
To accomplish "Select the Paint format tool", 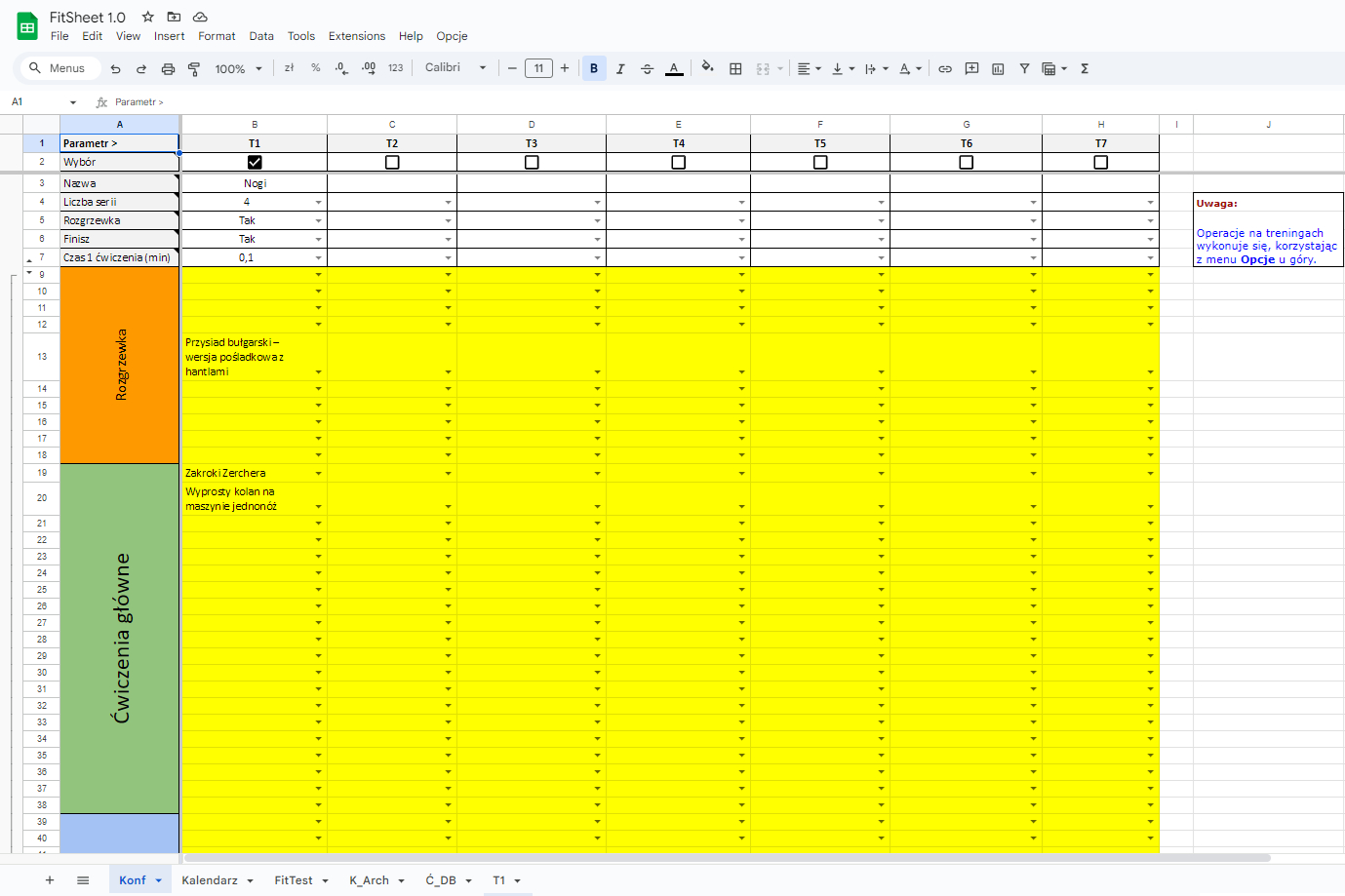I will click(194, 69).
